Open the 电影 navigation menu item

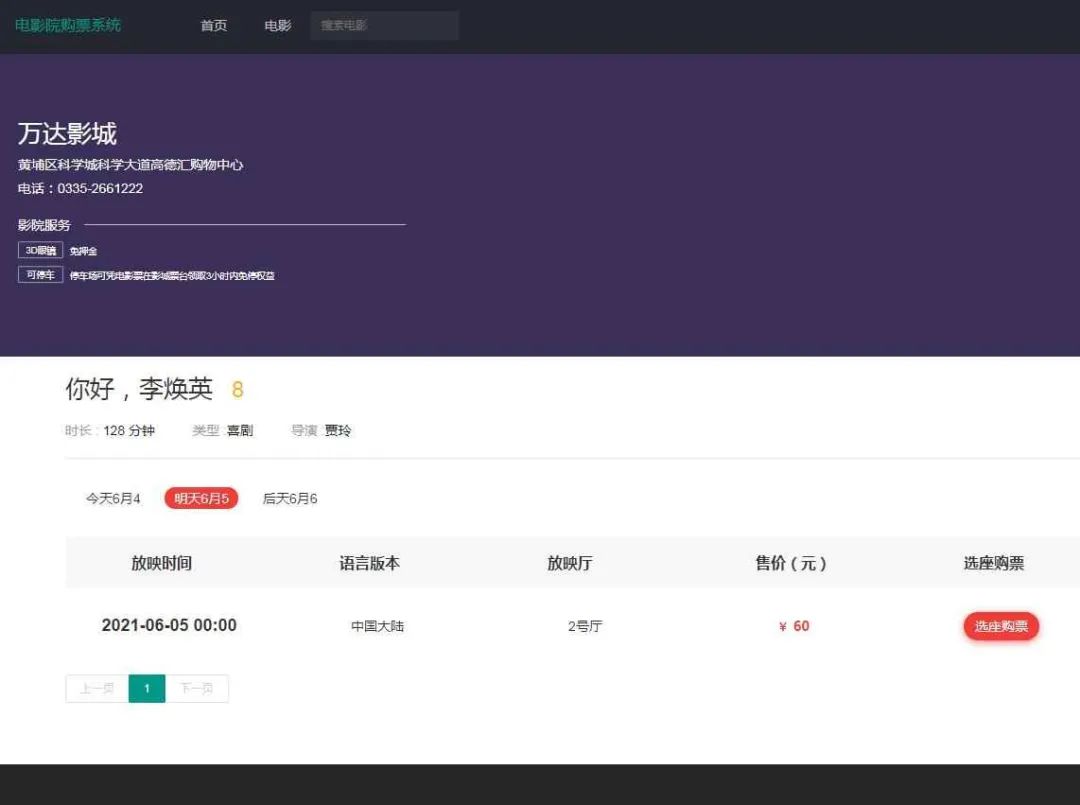[276, 26]
